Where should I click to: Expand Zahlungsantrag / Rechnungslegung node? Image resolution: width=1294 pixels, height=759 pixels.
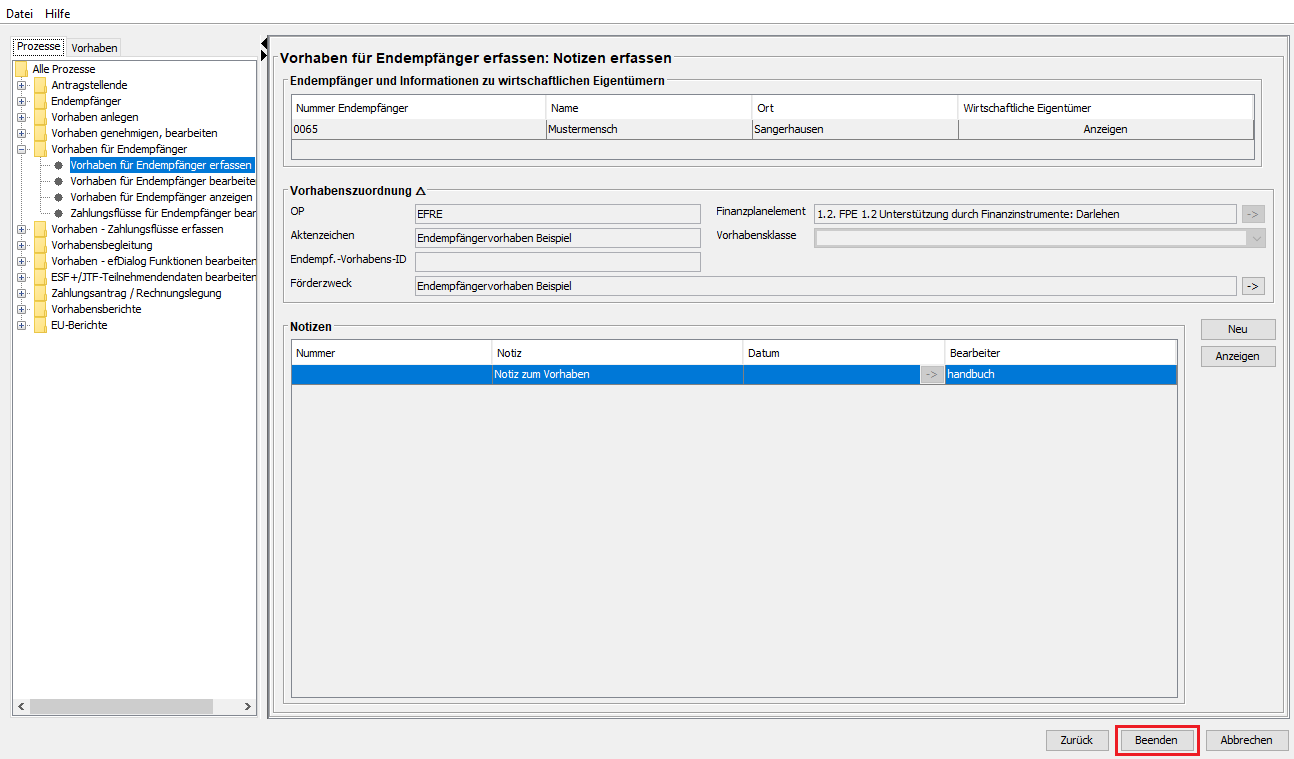click(21, 293)
